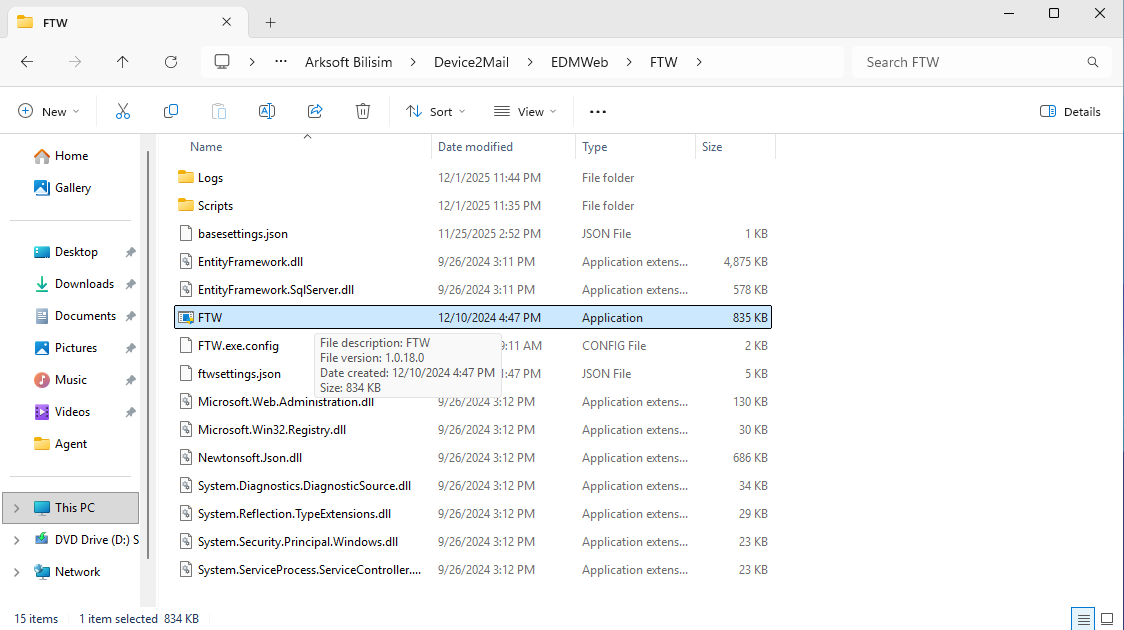Sort files by Date modified column

click(475, 147)
